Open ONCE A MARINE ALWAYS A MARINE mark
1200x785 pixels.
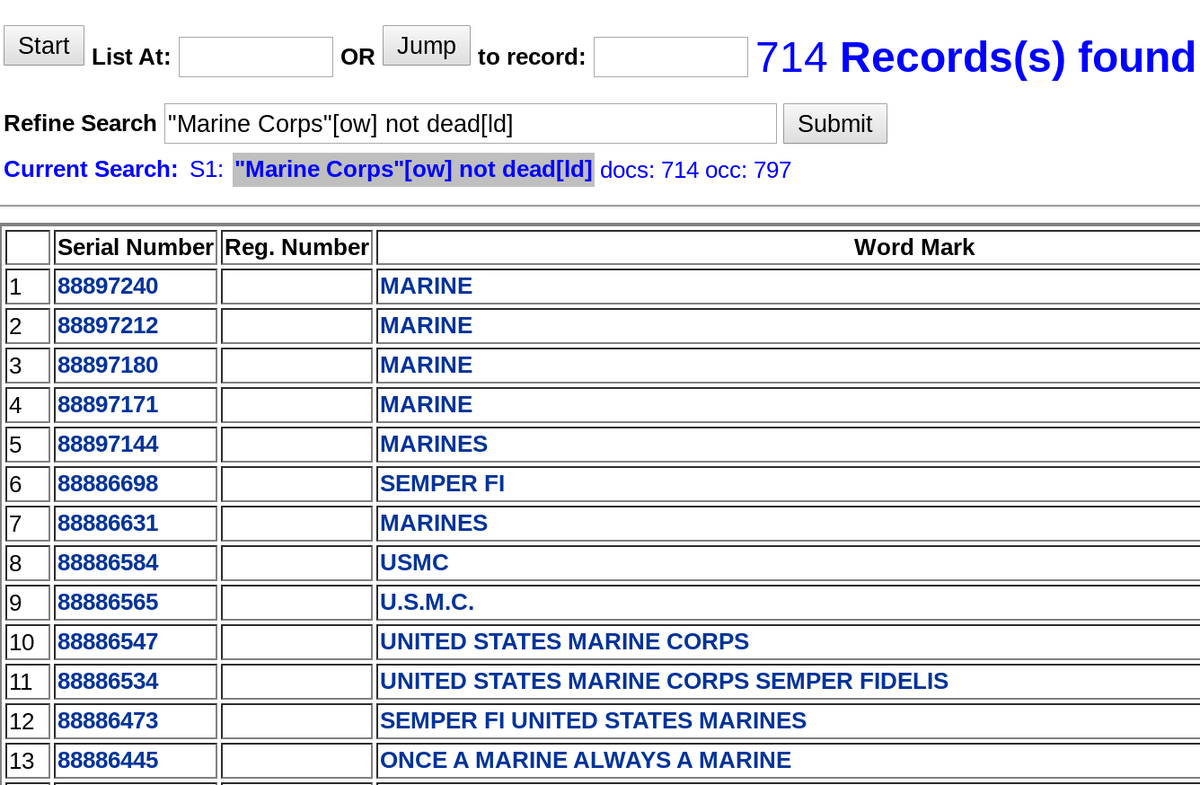click(585, 760)
